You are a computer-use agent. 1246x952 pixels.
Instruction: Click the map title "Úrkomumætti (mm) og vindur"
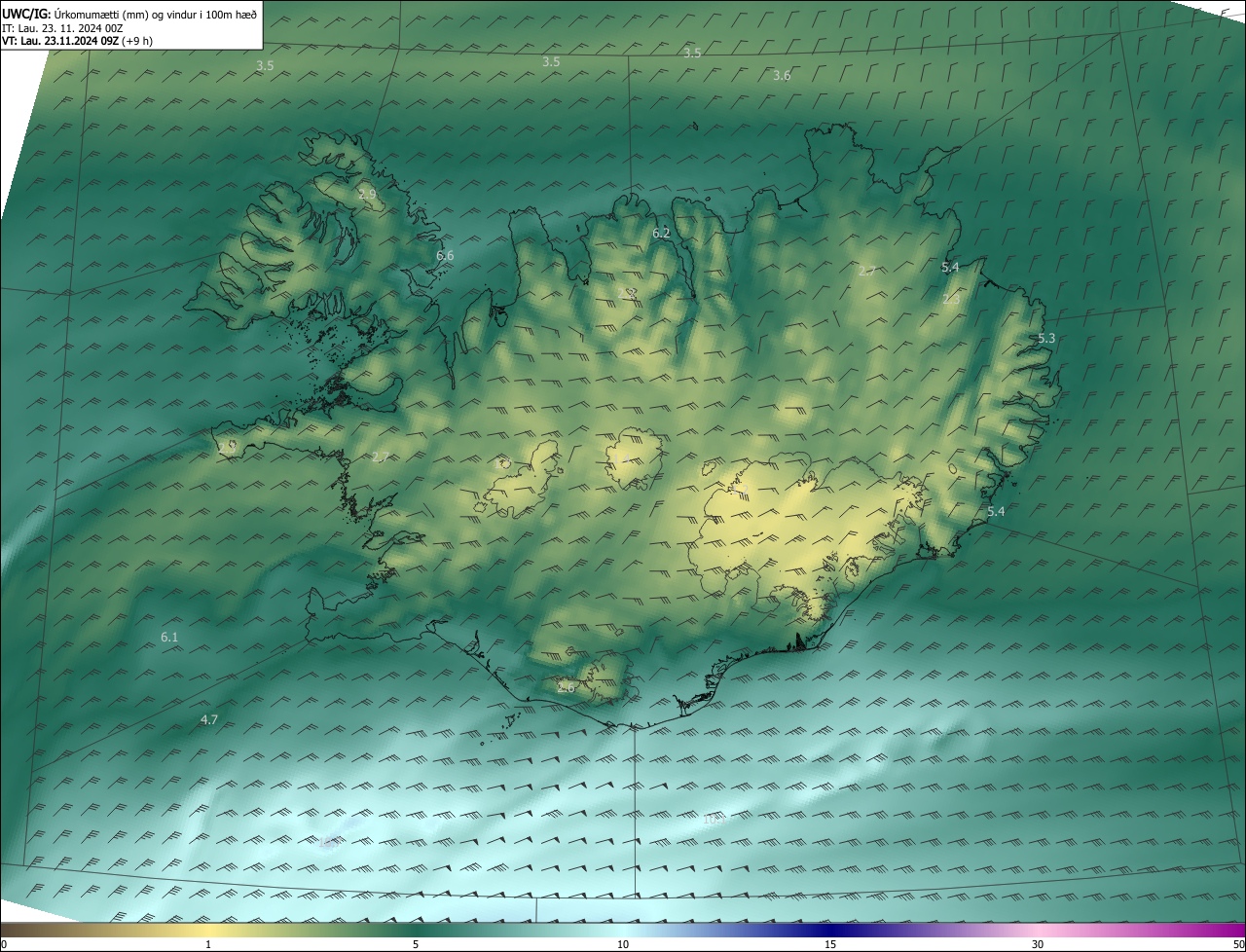click(124, 13)
